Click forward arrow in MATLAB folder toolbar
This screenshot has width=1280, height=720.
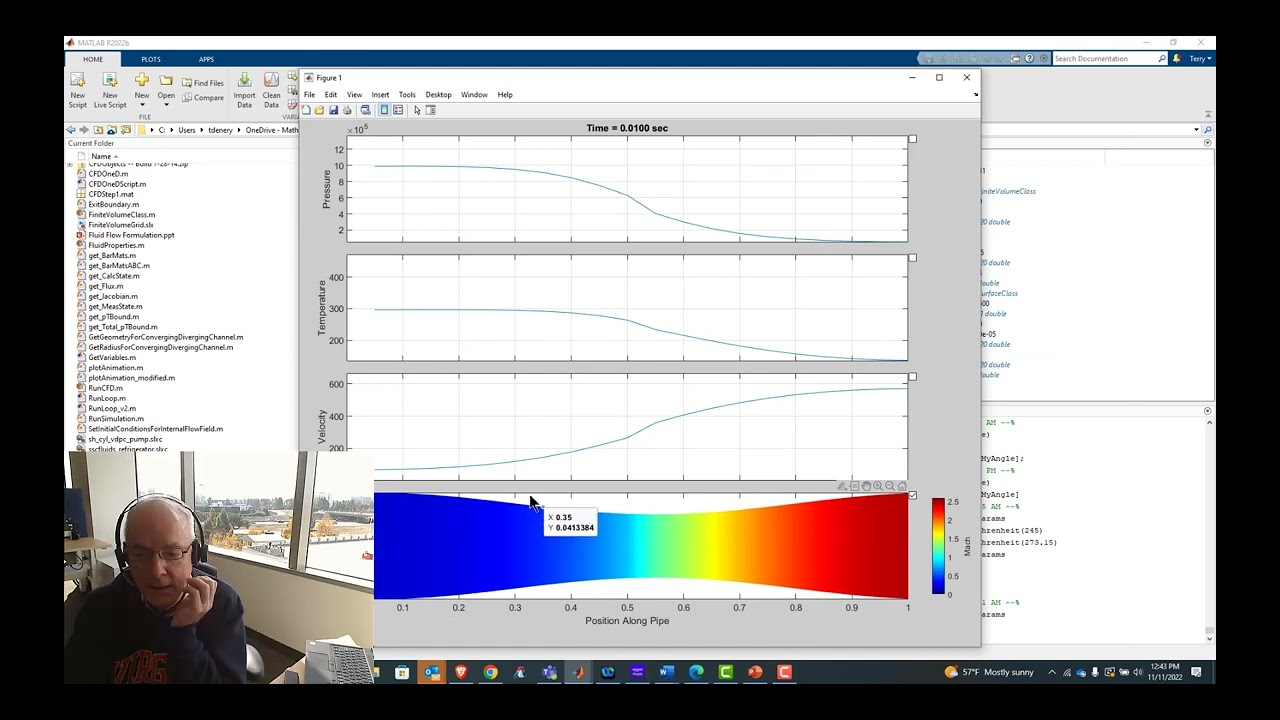tap(83, 130)
